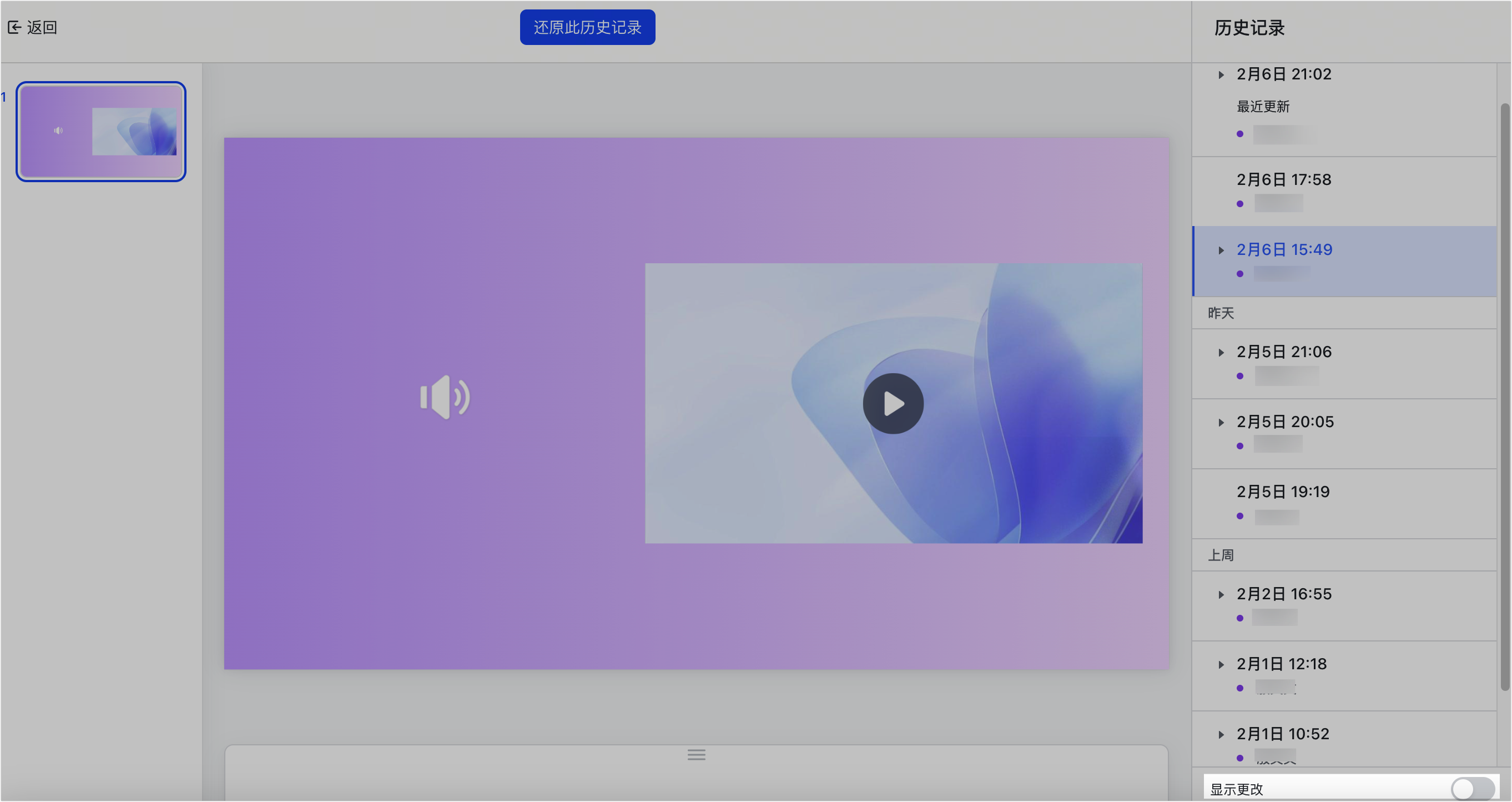Click the notes panel drag handle icon

pos(696,754)
